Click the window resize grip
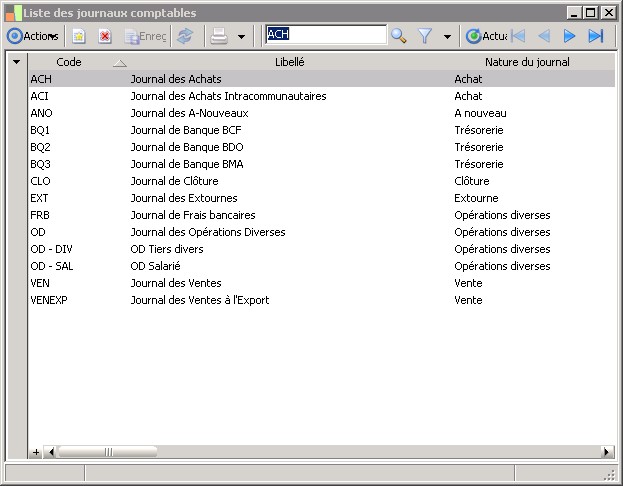 (x=609, y=475)
